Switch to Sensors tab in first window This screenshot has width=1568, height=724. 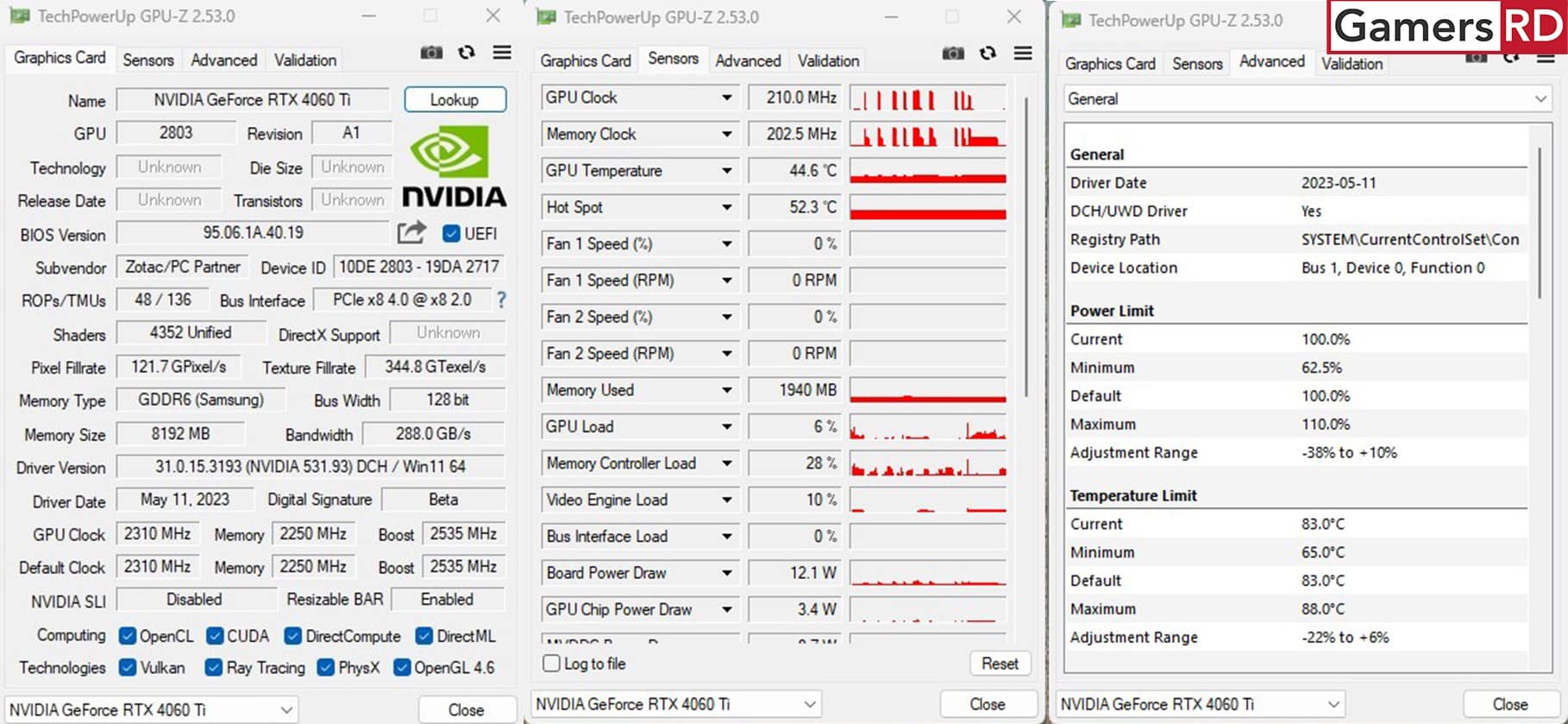[x=148, y=60]
